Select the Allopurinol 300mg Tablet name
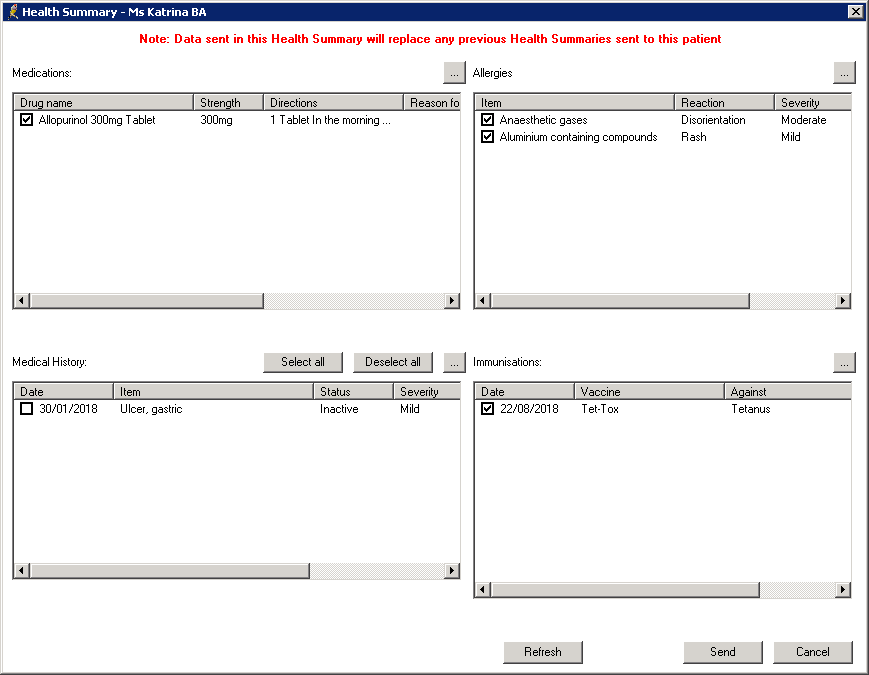 tap(97, 120)
